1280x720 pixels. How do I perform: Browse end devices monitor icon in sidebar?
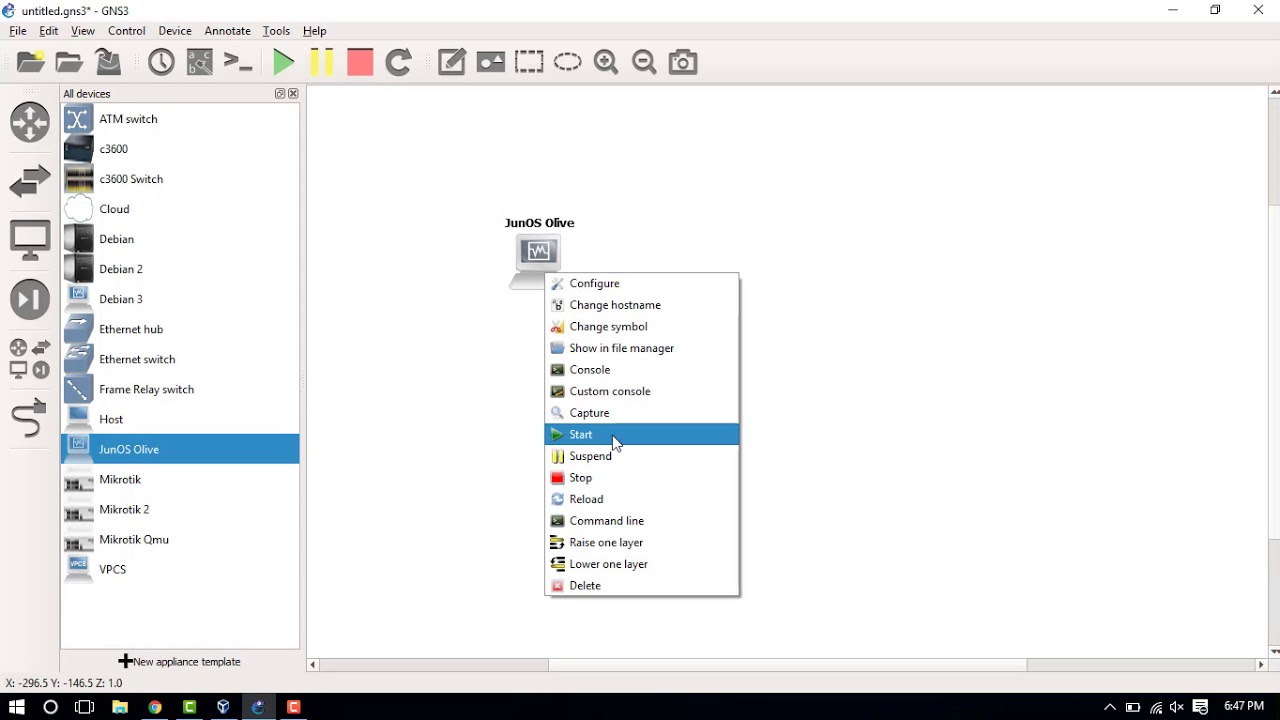30,239
